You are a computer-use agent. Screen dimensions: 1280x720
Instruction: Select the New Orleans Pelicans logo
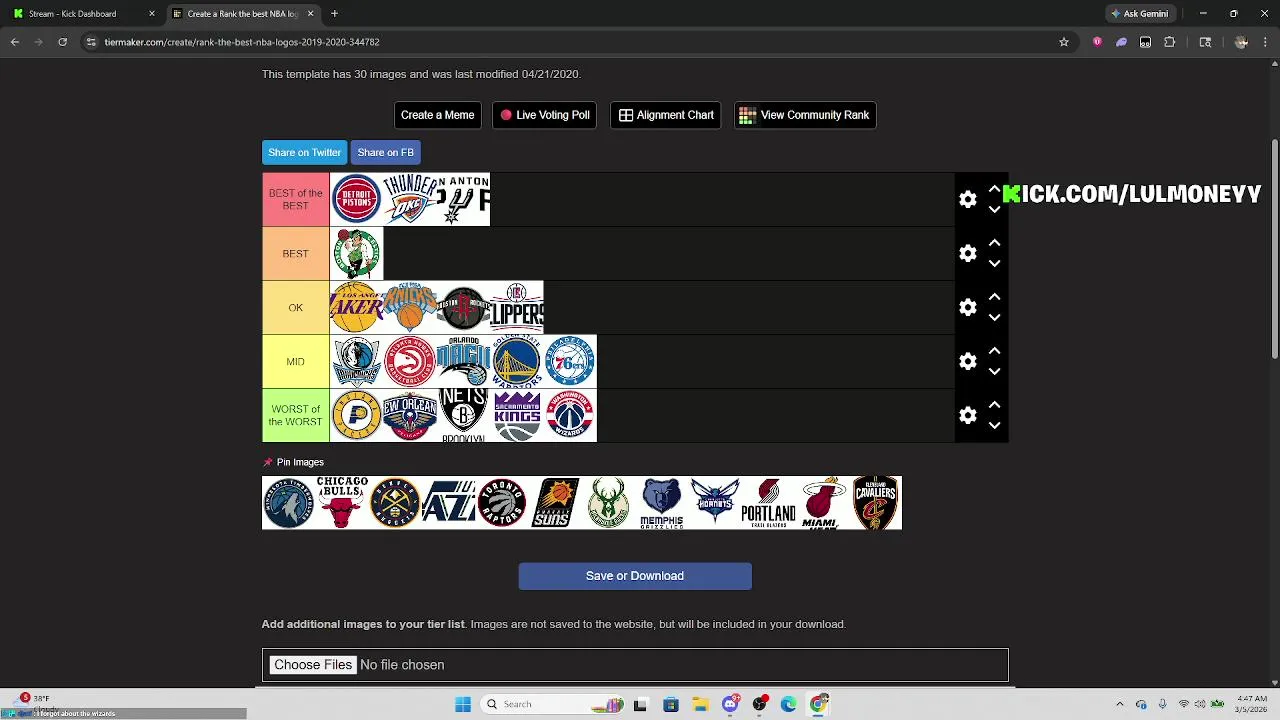410,415
